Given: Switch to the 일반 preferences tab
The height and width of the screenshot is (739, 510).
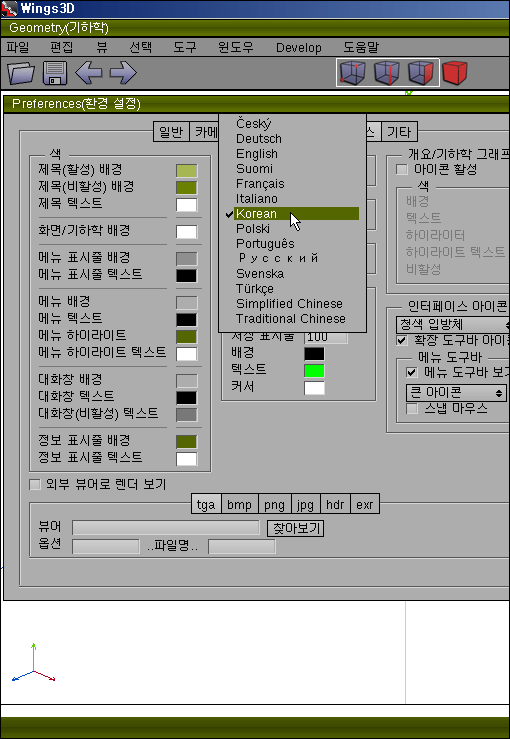Looking at the screenshot, I should tap(171, 132).
